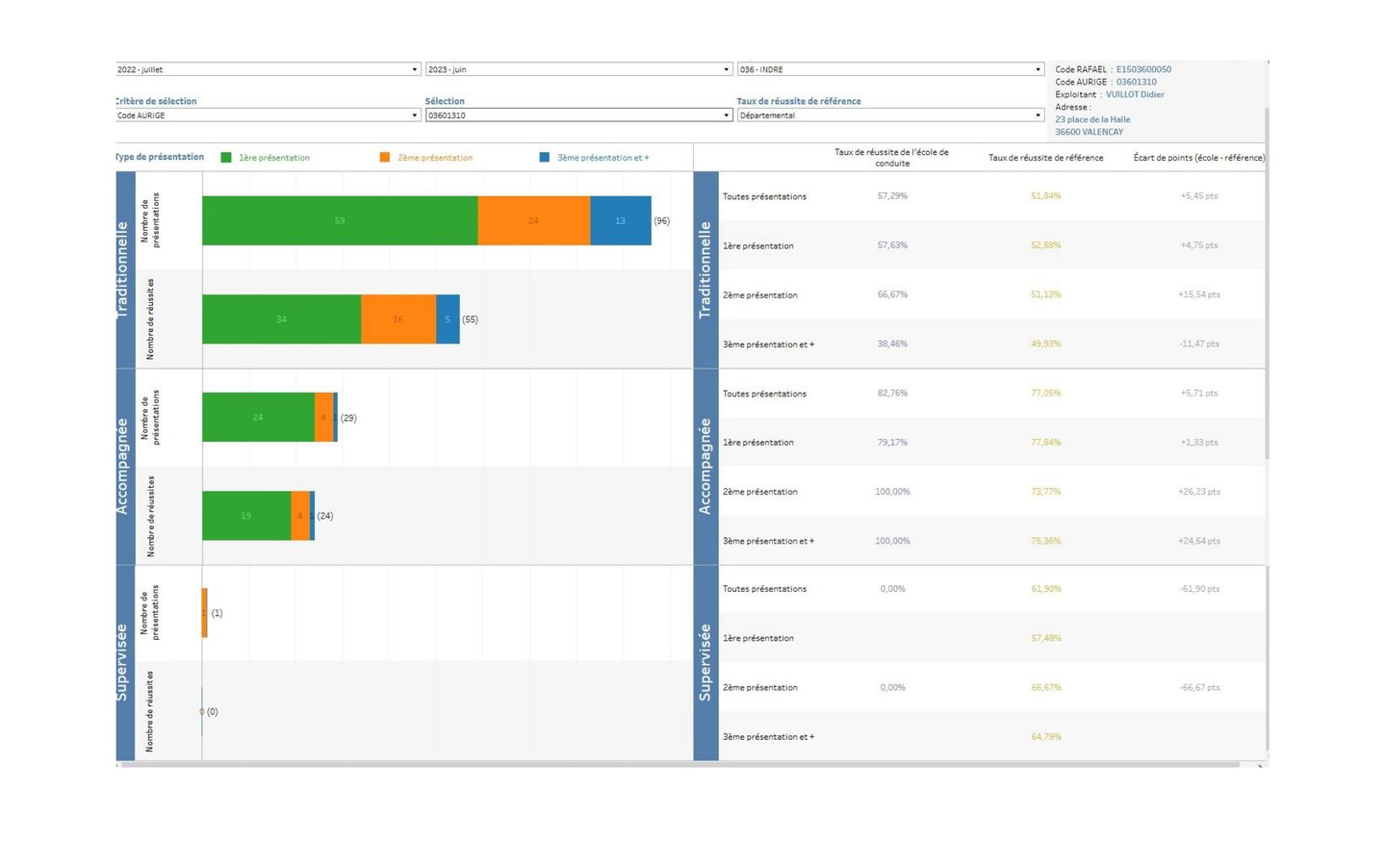Click the total label (96)
This screenshot has height=868, width=1386.
pos(662,220)
